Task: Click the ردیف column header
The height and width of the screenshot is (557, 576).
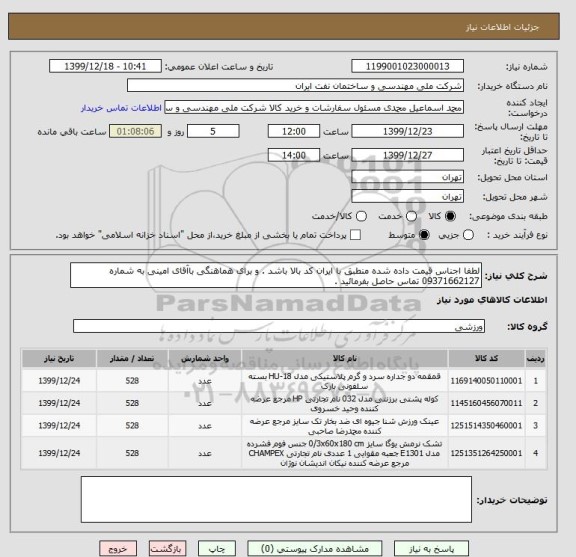Action: 536,359
